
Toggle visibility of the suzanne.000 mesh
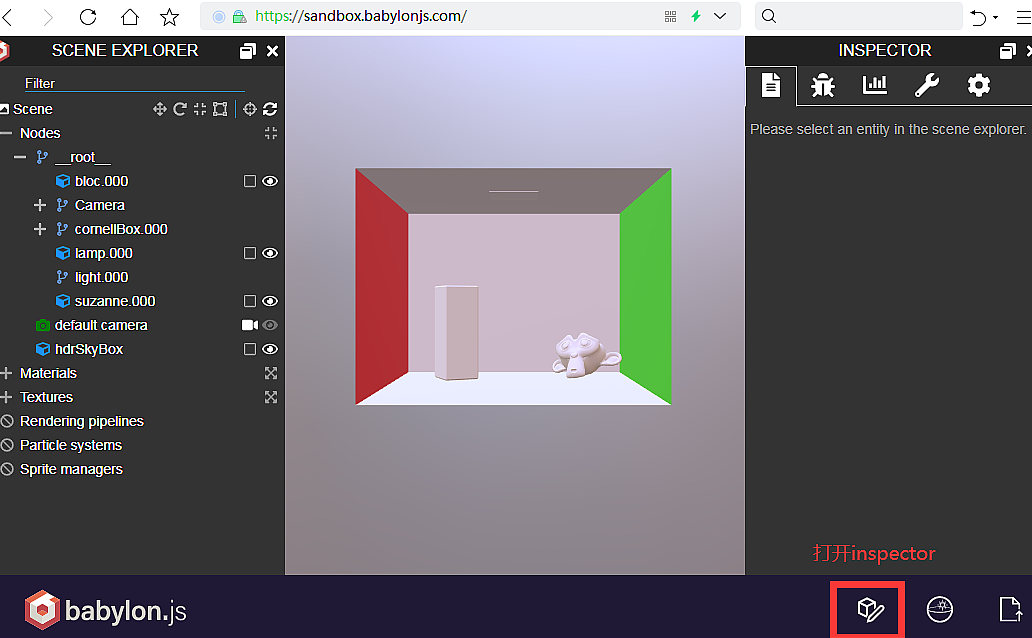[269, 301]
